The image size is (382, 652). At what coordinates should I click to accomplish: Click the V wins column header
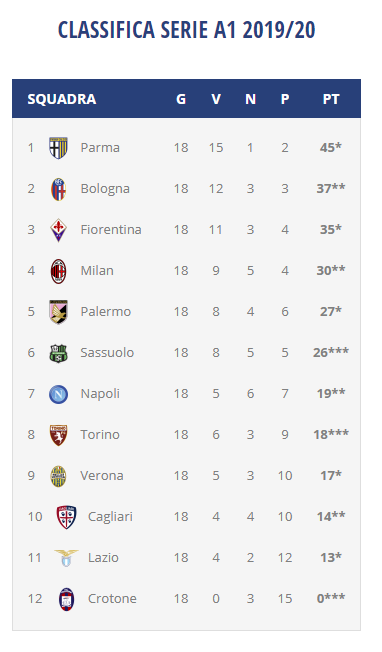[216, 99]
